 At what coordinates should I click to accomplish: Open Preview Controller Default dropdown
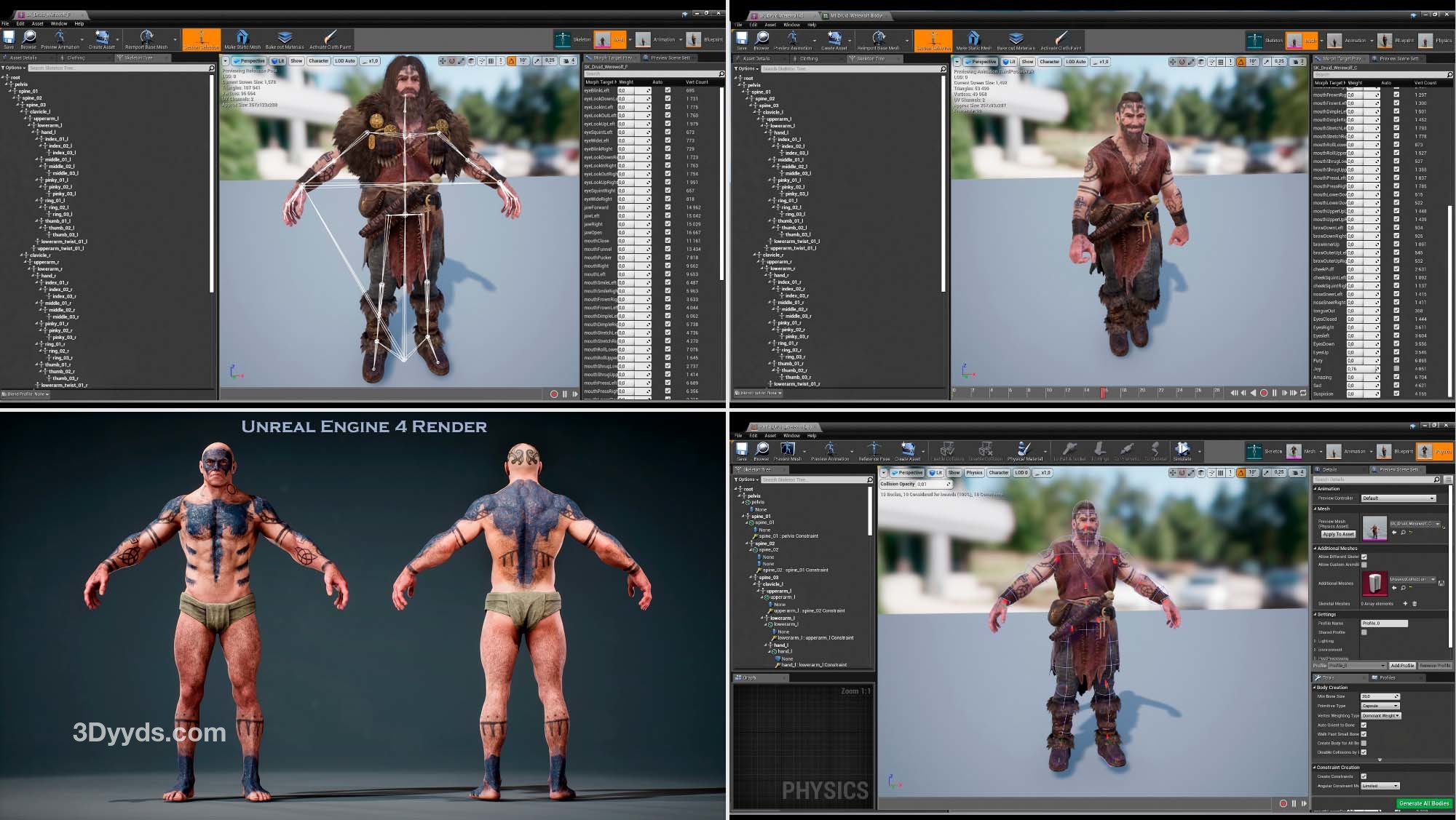[1398, 498]
